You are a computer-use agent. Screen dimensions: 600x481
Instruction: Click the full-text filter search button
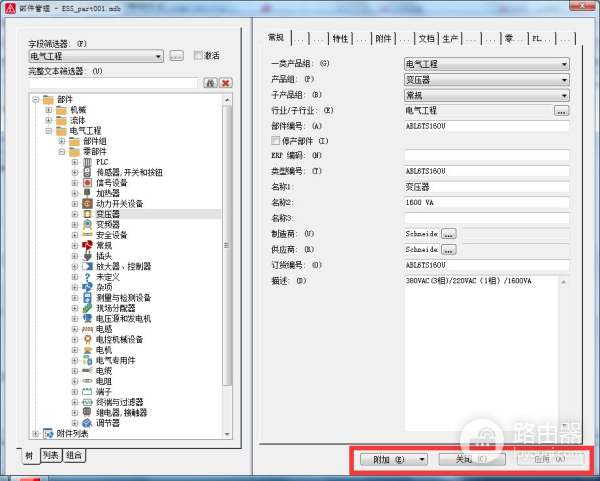coord(210,83)
